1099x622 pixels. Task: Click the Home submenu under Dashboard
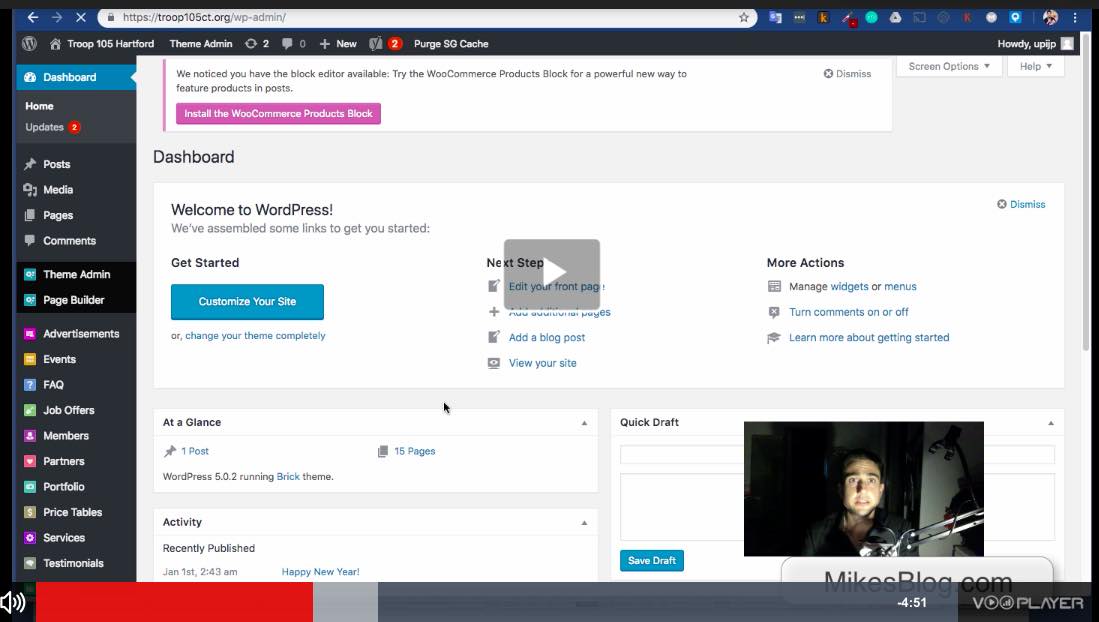point(39,106)
